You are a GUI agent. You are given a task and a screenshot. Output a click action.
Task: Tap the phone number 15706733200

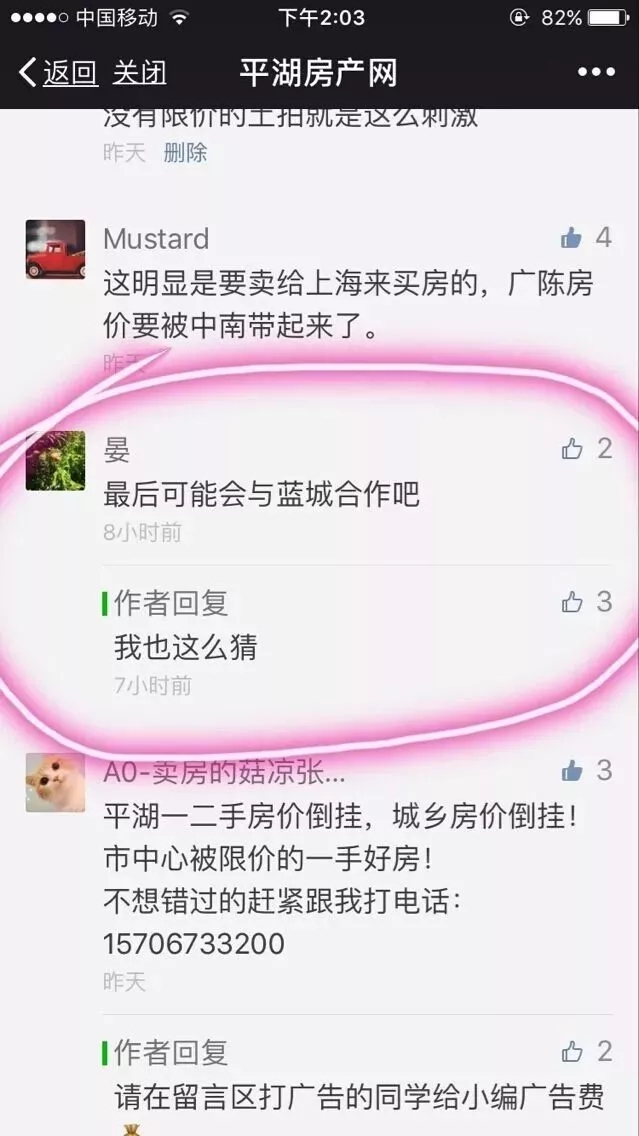click(193, 943)
